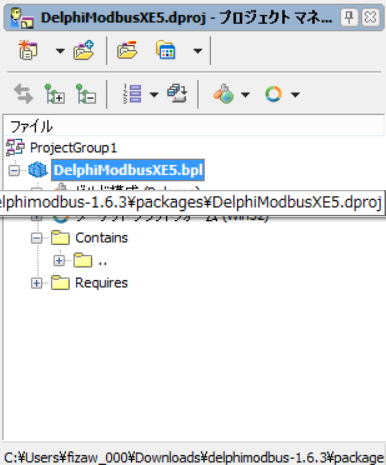Image resolution: width=386 pixels, height=465 pixels.
Task: Click the New project toolbar icon
Action: [28, 50]
